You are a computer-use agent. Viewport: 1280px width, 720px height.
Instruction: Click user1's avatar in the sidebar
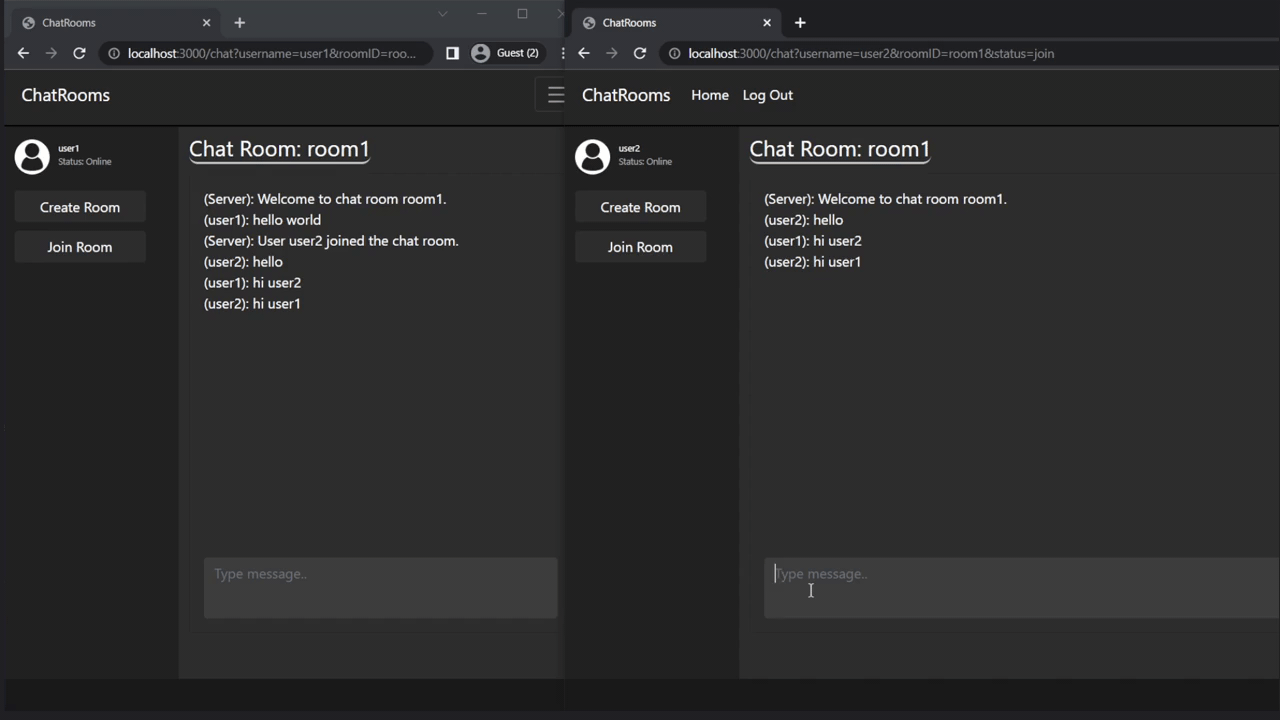pos(31,156)
